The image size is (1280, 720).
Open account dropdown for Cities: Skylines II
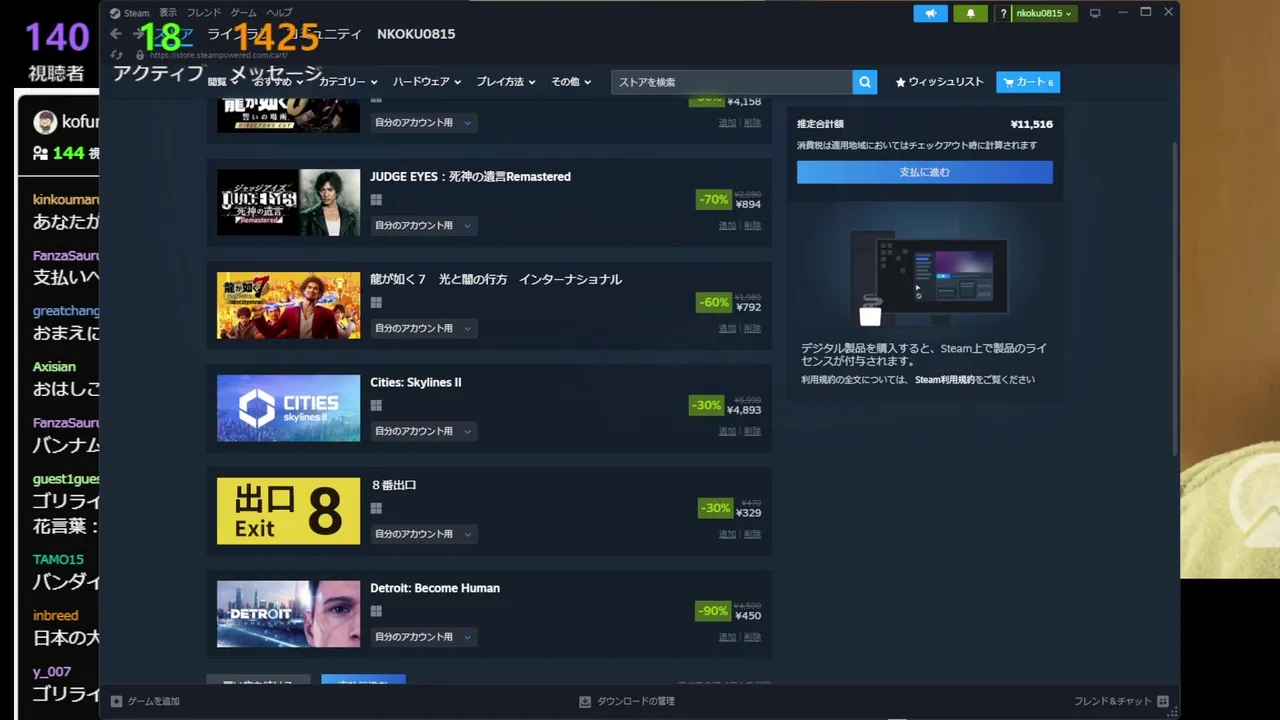423,432
